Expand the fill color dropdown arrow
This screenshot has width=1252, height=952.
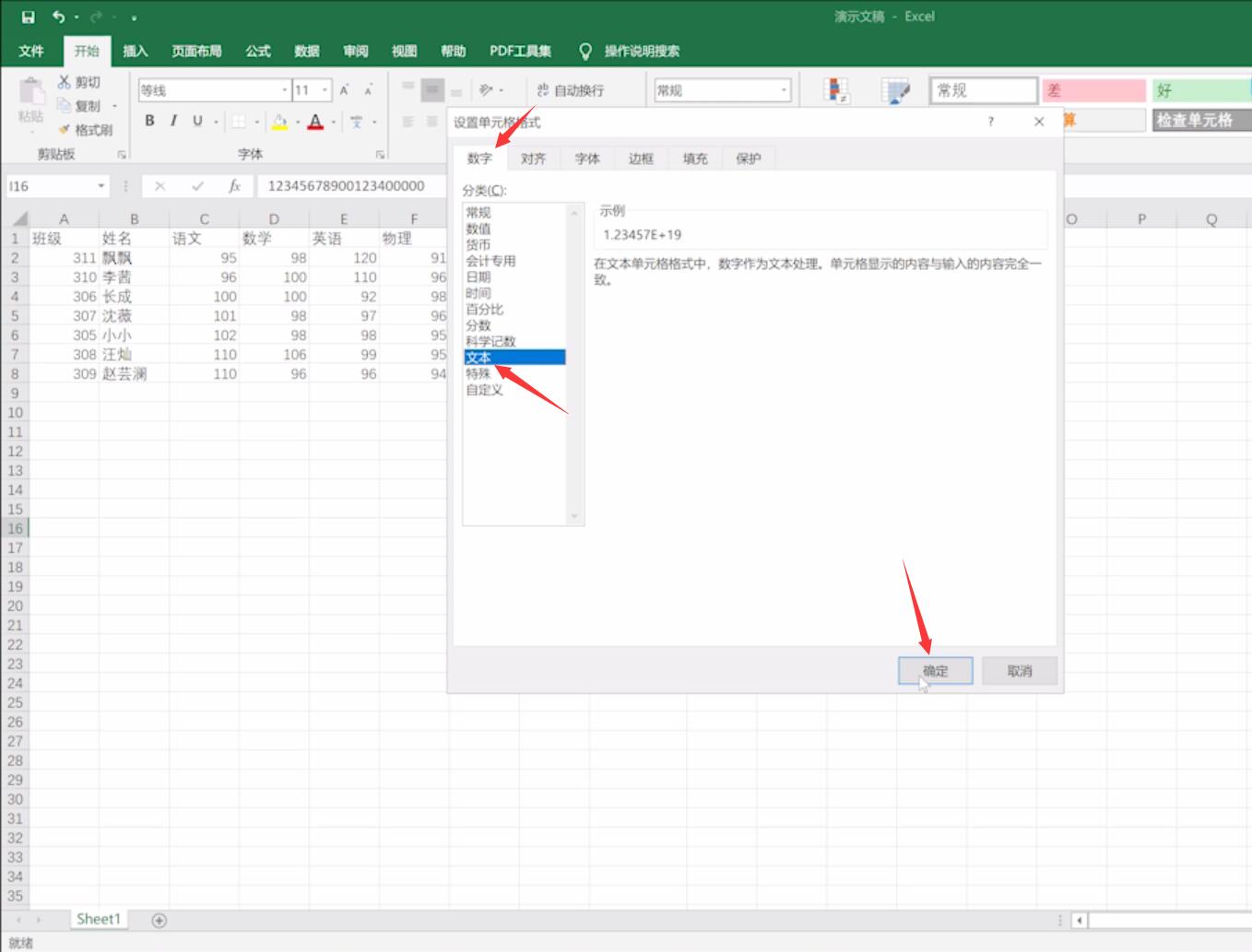(298, 122)
